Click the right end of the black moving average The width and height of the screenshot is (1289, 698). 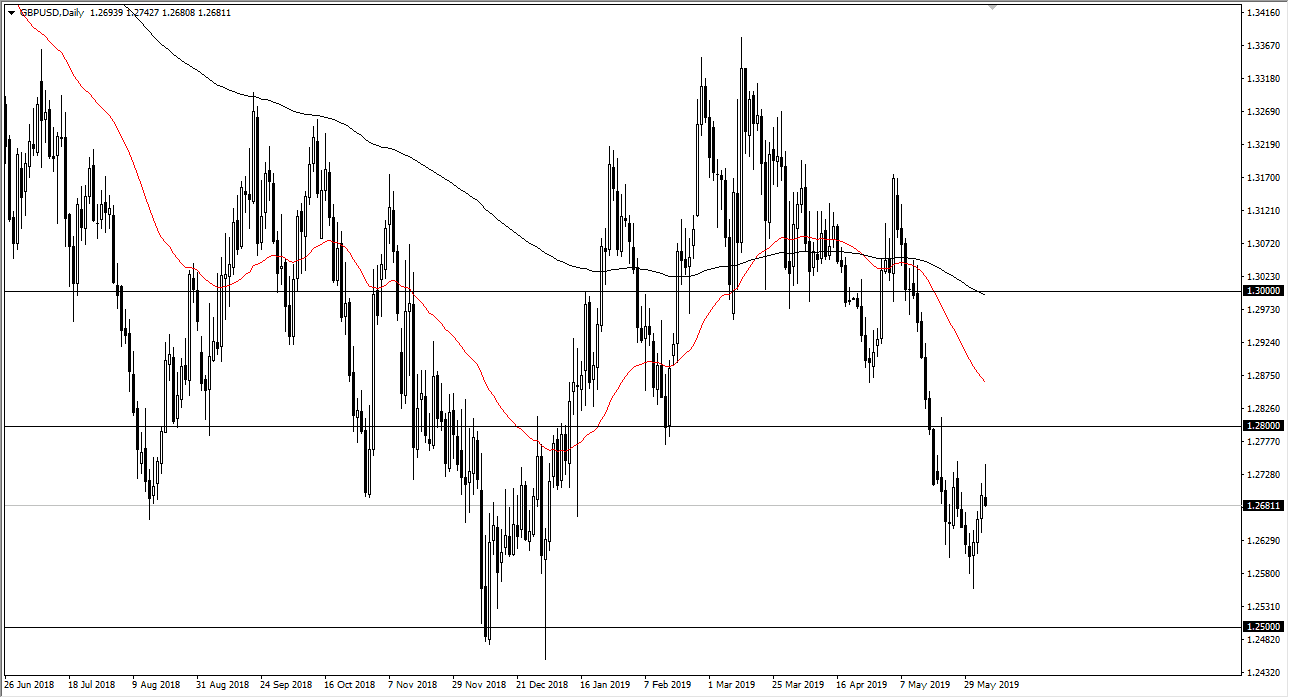tap(985, 294)
